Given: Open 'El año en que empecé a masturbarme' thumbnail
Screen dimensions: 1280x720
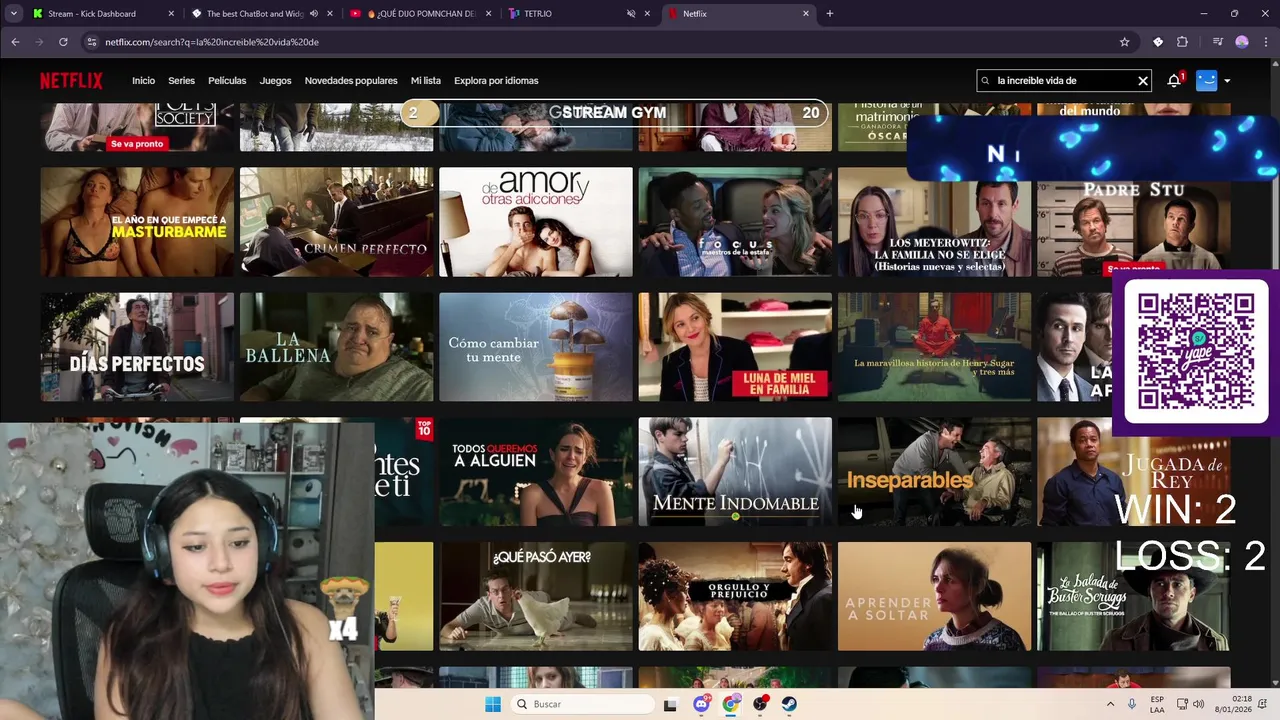Looking at the screenshot, I should click(137, 222).
